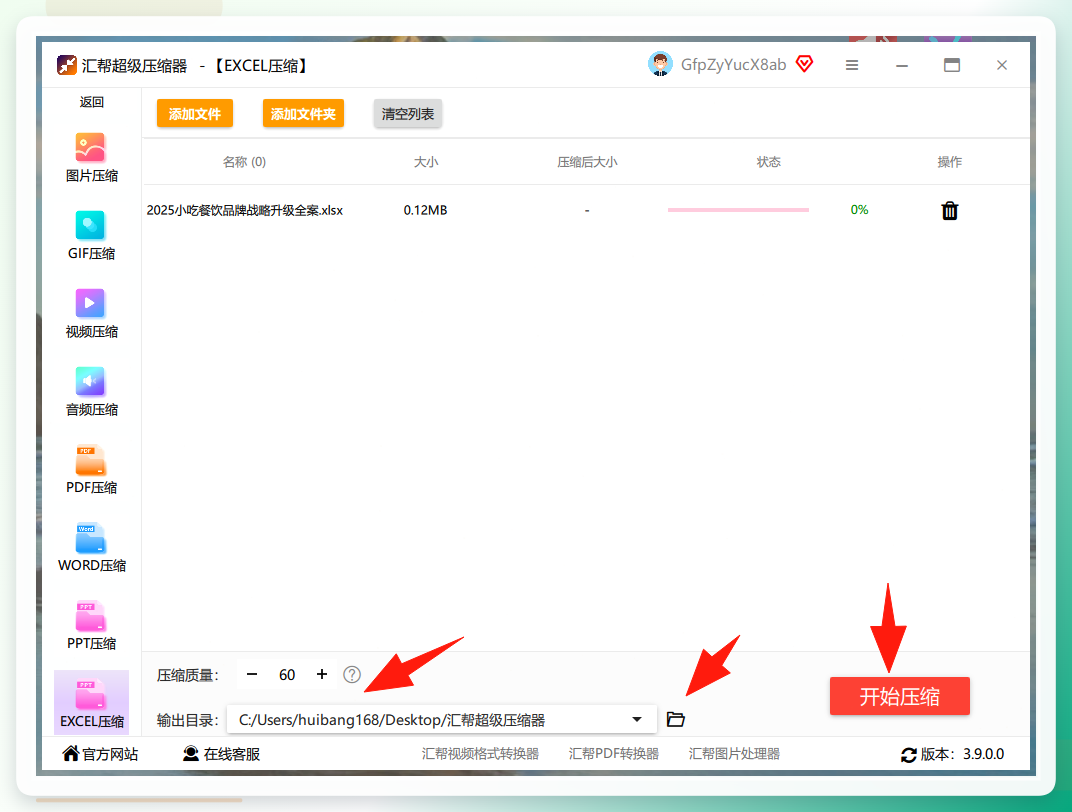Screen dimensions: 1072x812
Task: Click the red VIP diamond badge
Action: (805, 64)
